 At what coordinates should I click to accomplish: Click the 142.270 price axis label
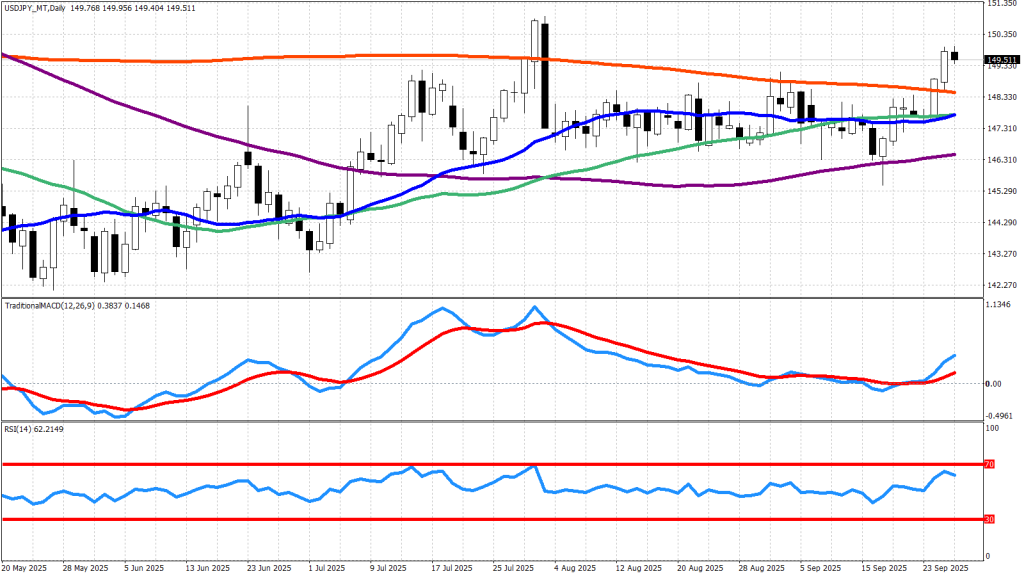(x=1001, y=285)
